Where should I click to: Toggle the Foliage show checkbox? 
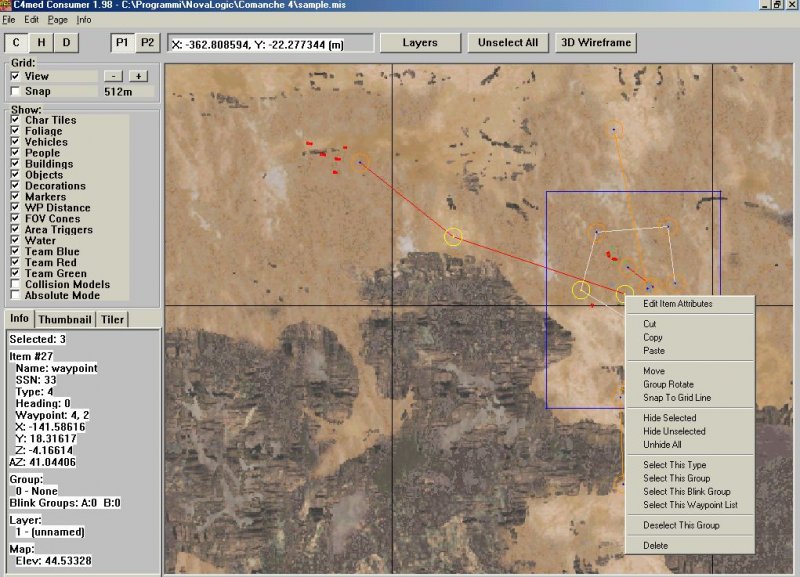15,131
